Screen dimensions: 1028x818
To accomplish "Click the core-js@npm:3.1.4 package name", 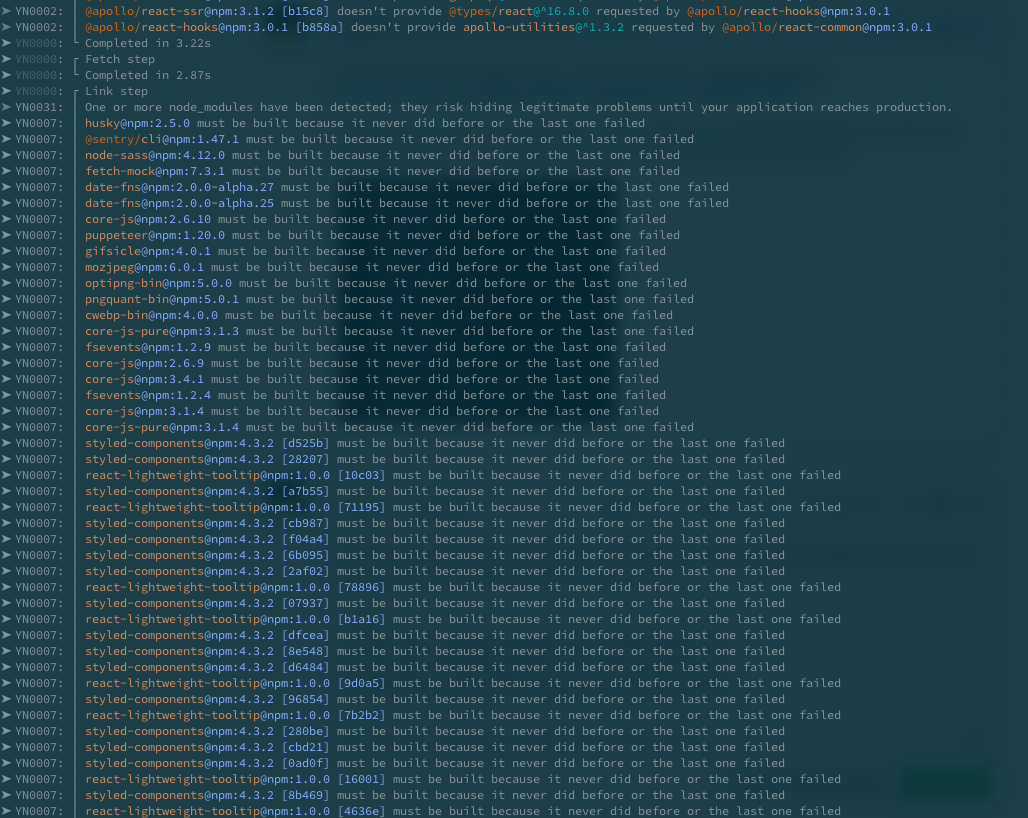I will click(x=144, y=411).
